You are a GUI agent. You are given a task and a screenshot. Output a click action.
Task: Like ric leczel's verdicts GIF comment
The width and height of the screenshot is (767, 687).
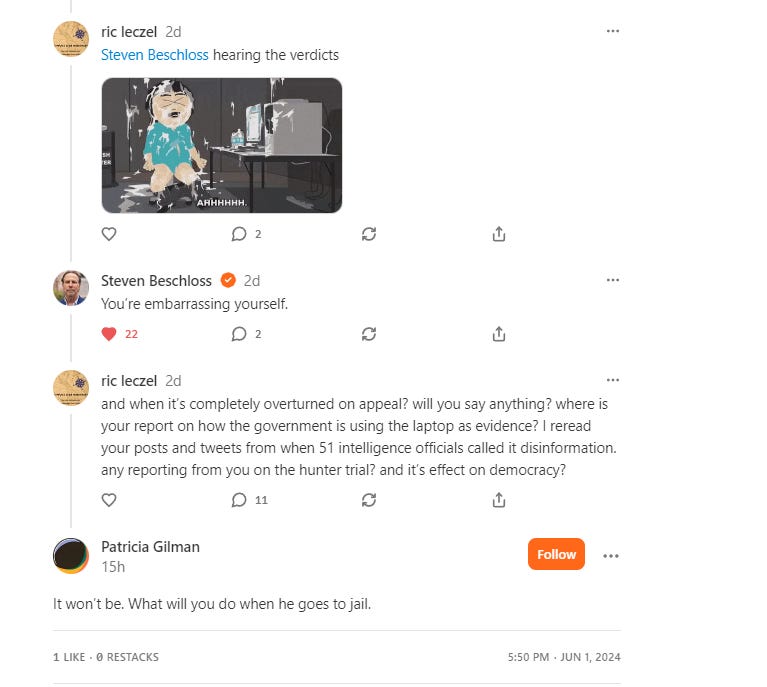109,234
